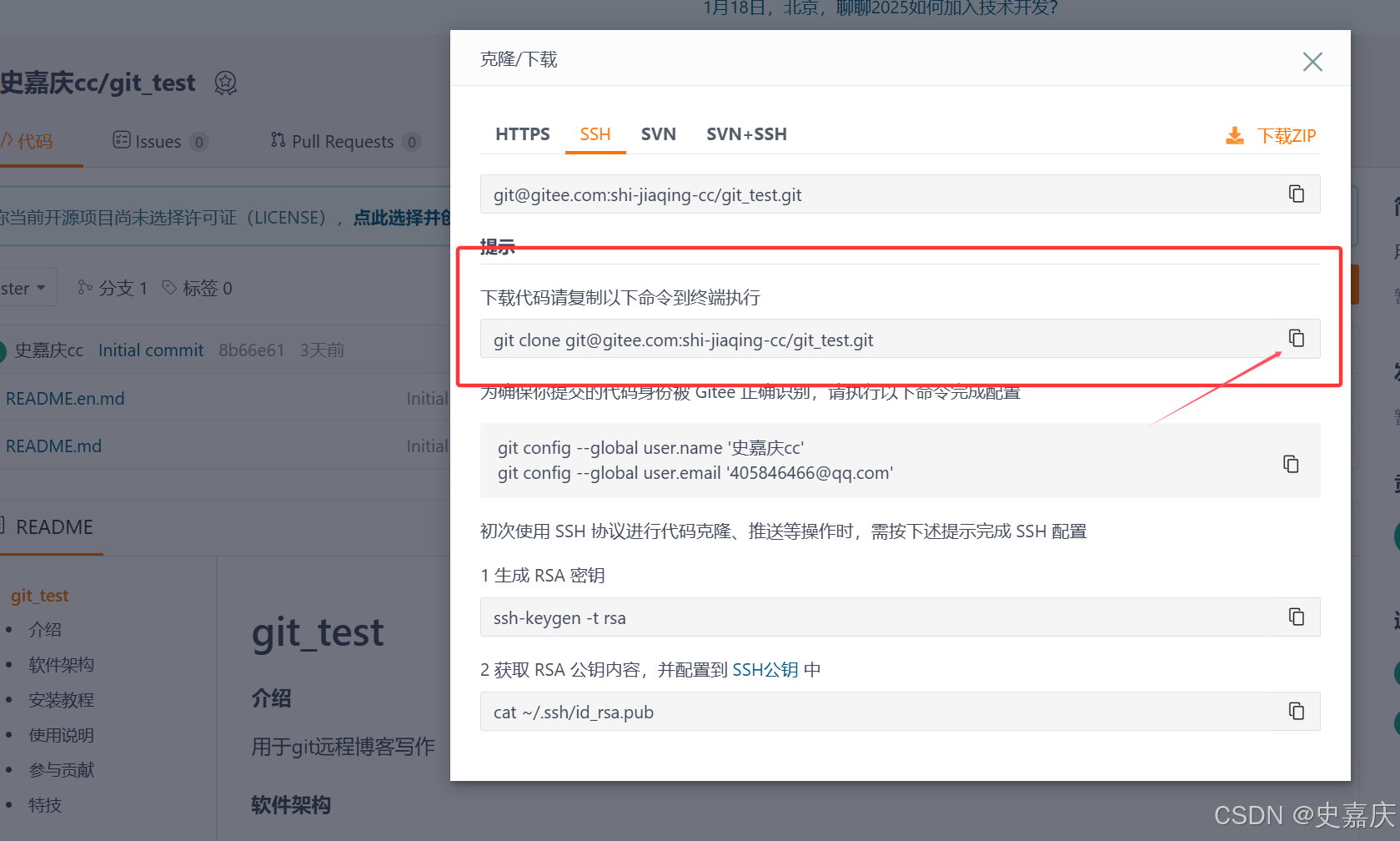1400x841 pixels.
Task: Jump to 软件架构 in README outline
Action: point(61,664)
